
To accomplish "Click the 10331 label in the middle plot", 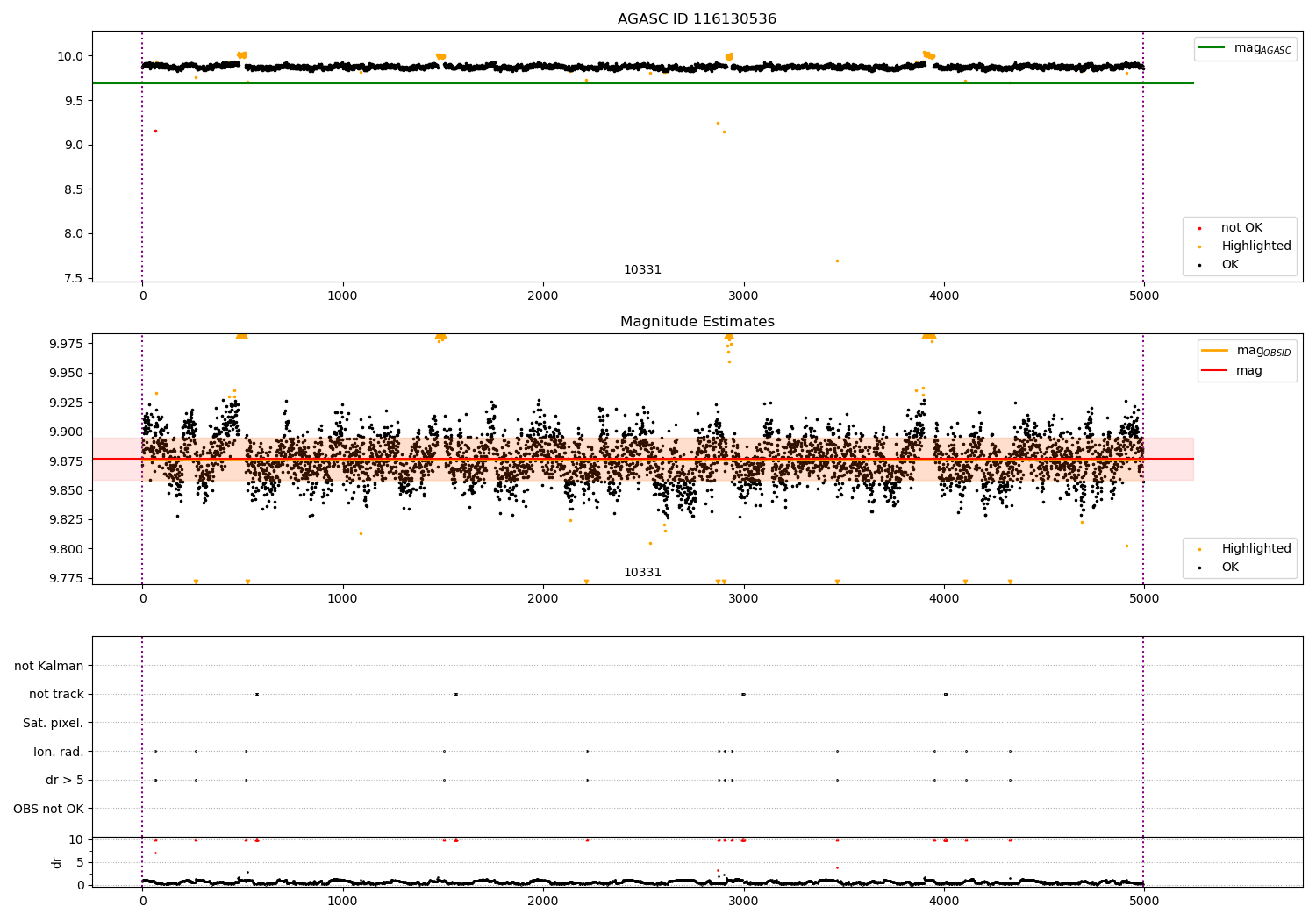I will [642, 573].
